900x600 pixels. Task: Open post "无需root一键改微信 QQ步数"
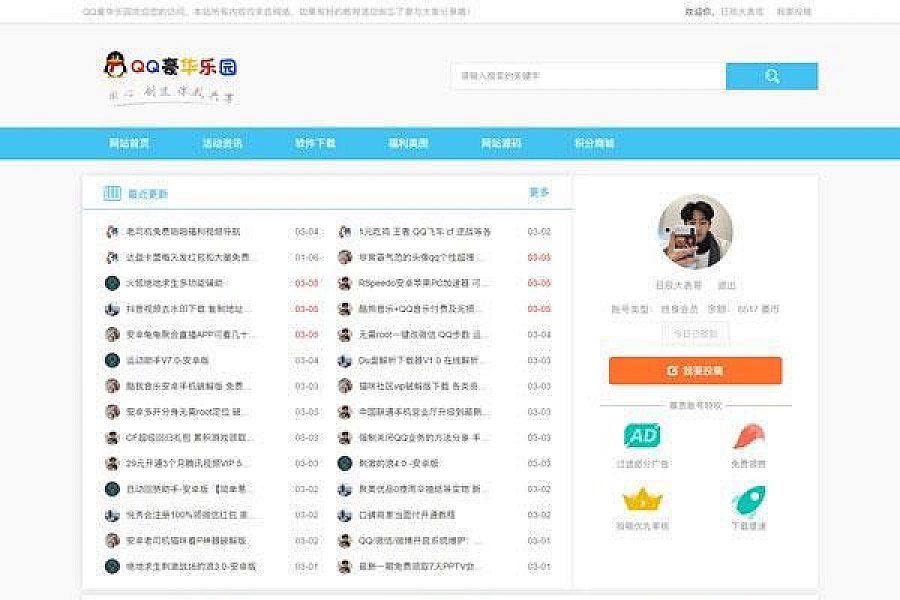pyautogui.click(x=422, y=334)
